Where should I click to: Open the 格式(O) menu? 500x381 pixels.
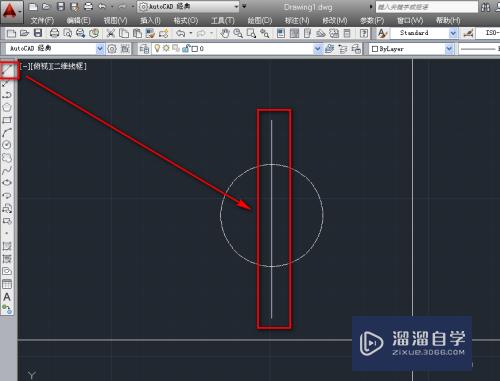pyautogui.click(x=186, y=21)
